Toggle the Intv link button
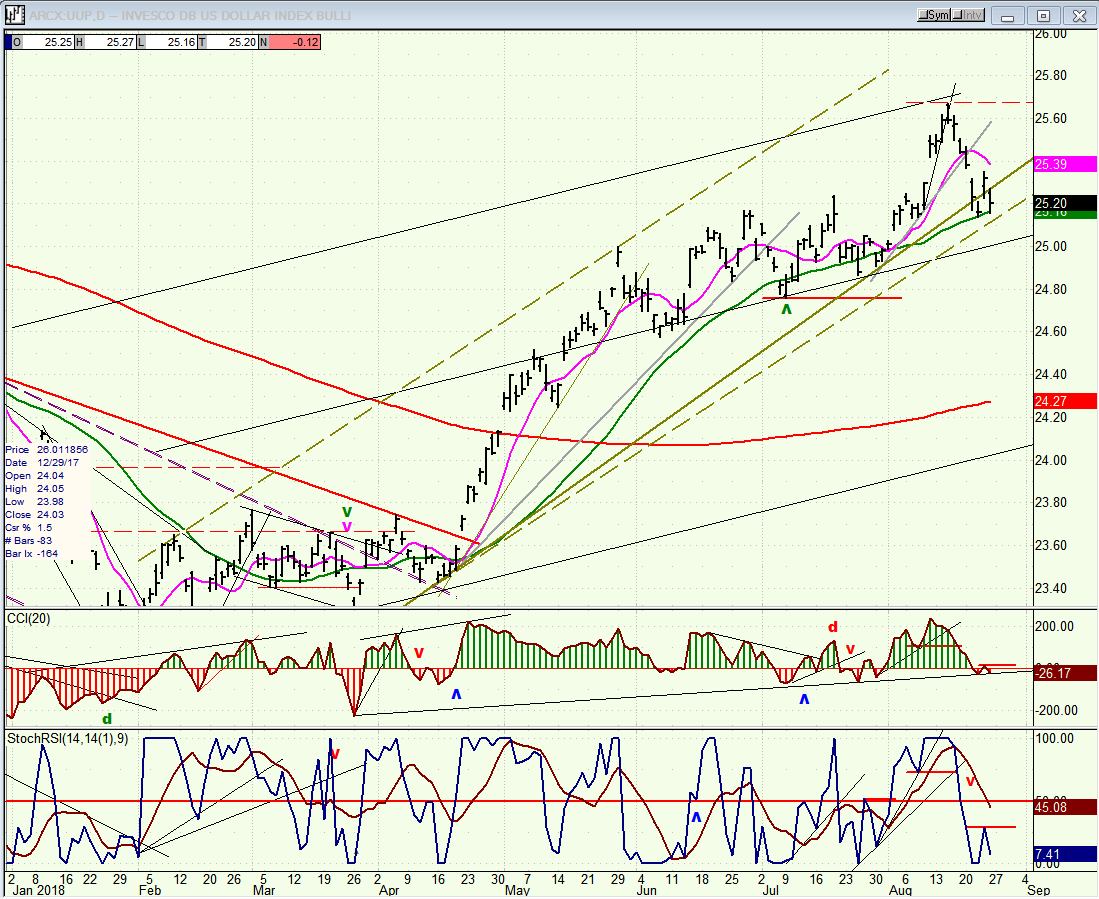 point(969,15)
